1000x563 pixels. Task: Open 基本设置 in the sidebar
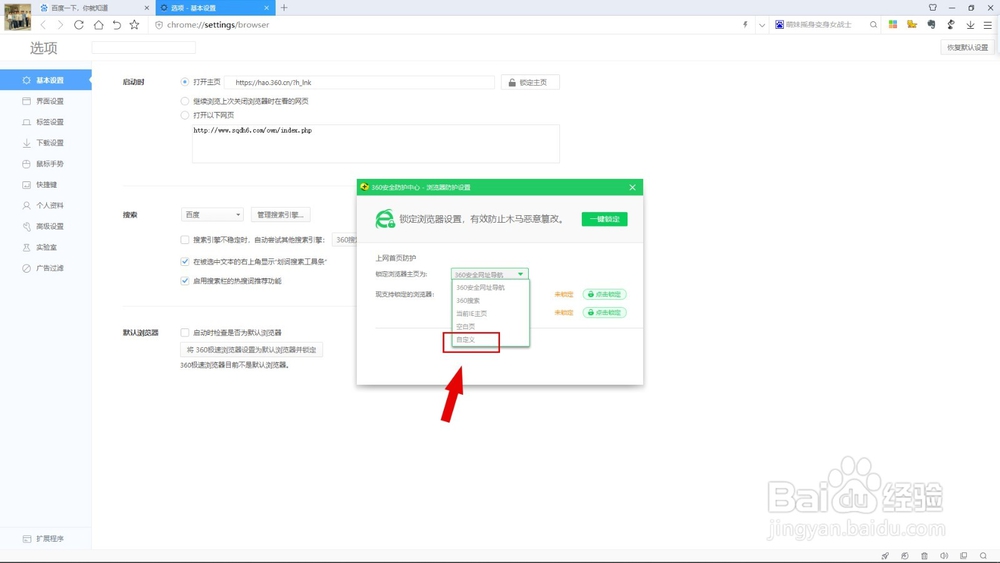pos(45,80)
